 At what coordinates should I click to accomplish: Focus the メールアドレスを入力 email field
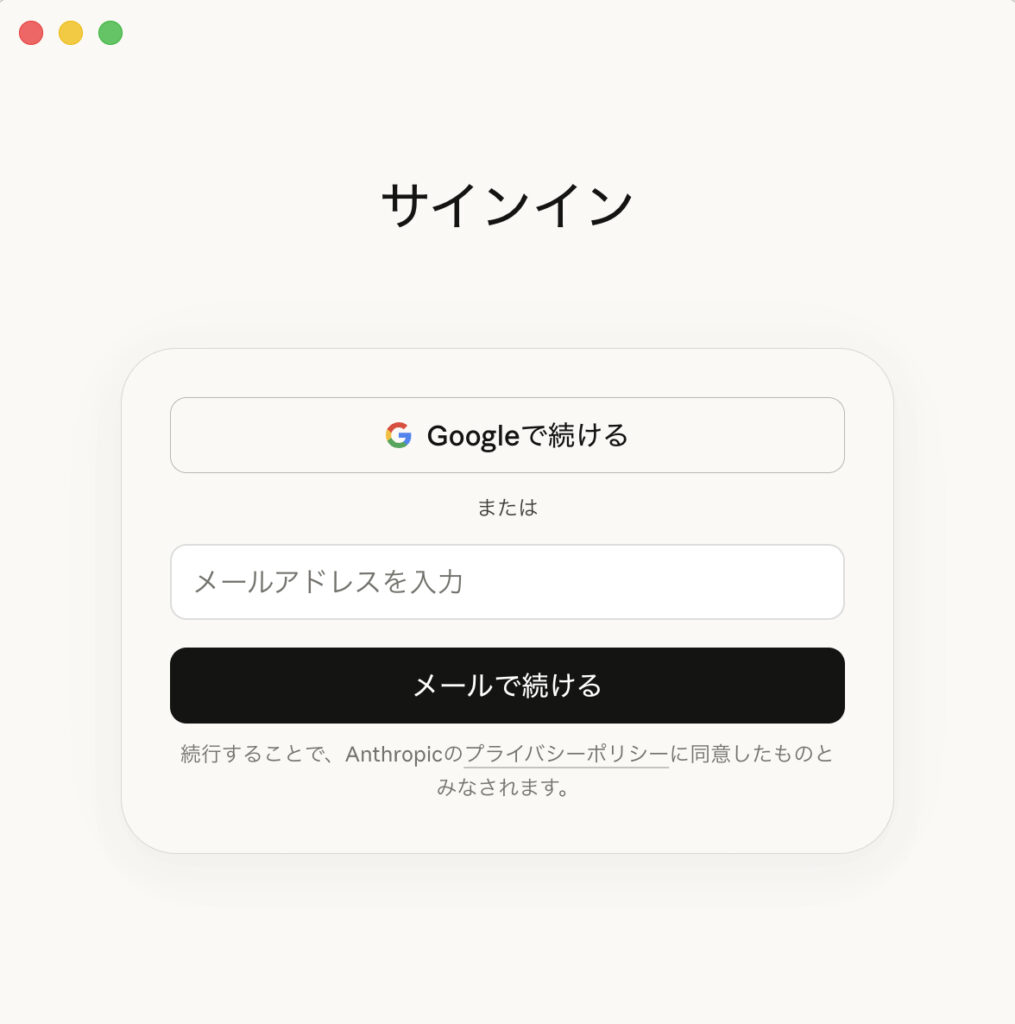click(x=507, y=582)
